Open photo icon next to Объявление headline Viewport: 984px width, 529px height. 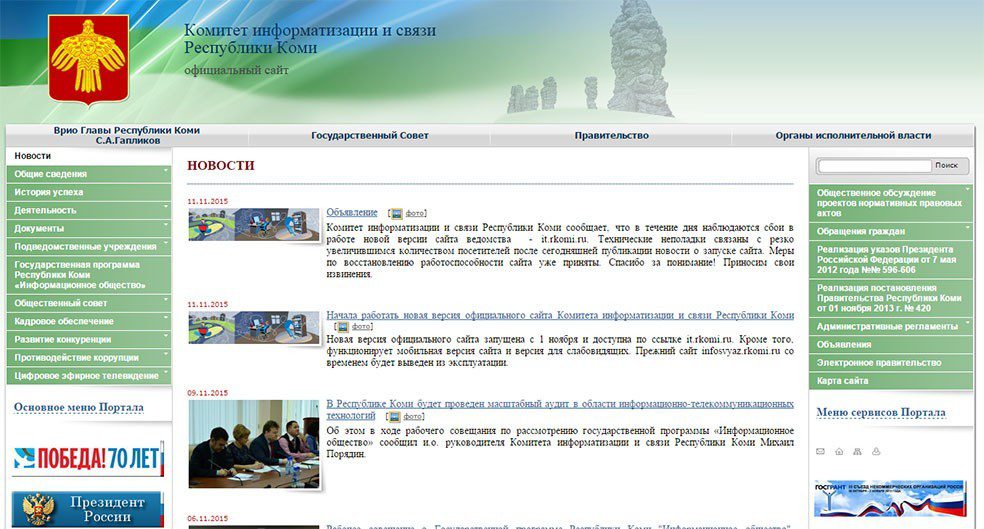pos(395,213)
